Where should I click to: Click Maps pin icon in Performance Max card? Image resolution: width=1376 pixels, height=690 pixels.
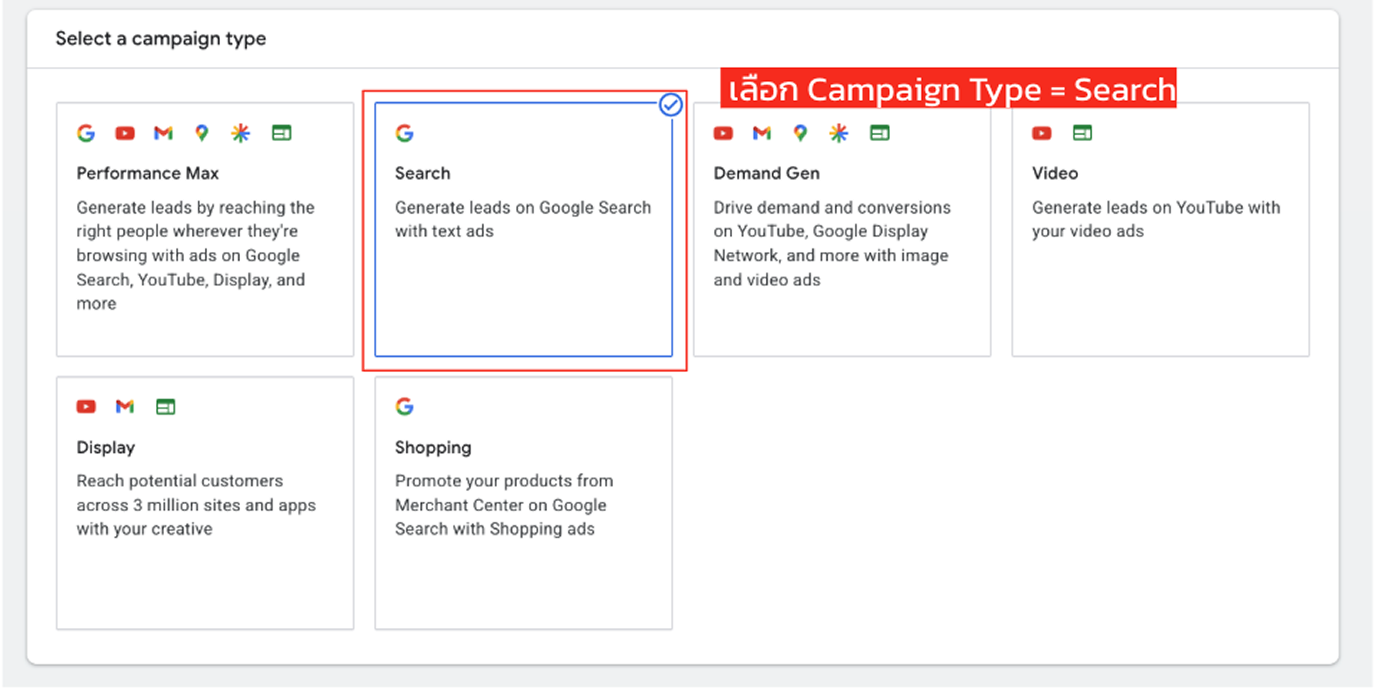click(x=202, y=133)
